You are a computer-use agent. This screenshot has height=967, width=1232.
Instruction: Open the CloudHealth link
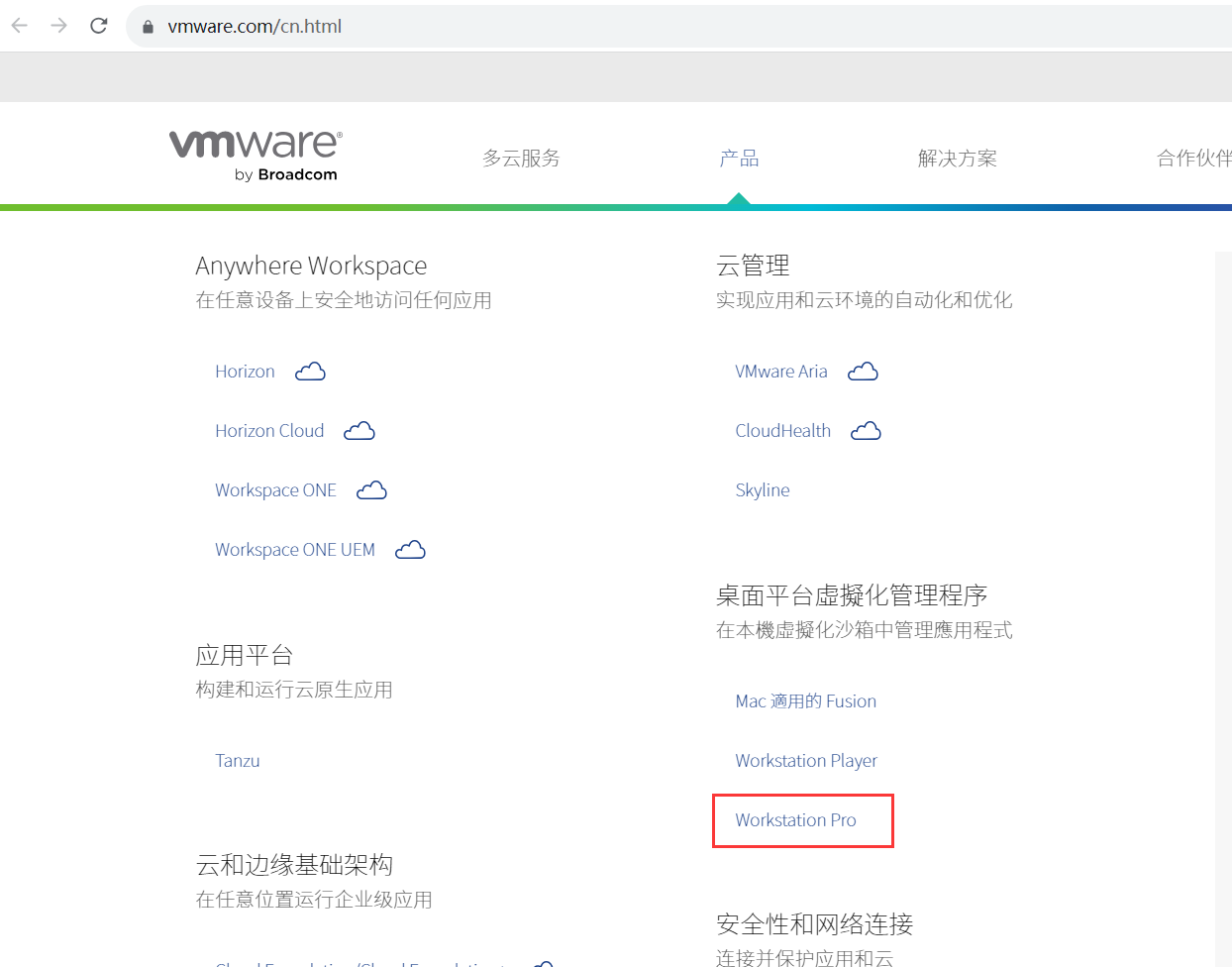click(x=783, y=431)
